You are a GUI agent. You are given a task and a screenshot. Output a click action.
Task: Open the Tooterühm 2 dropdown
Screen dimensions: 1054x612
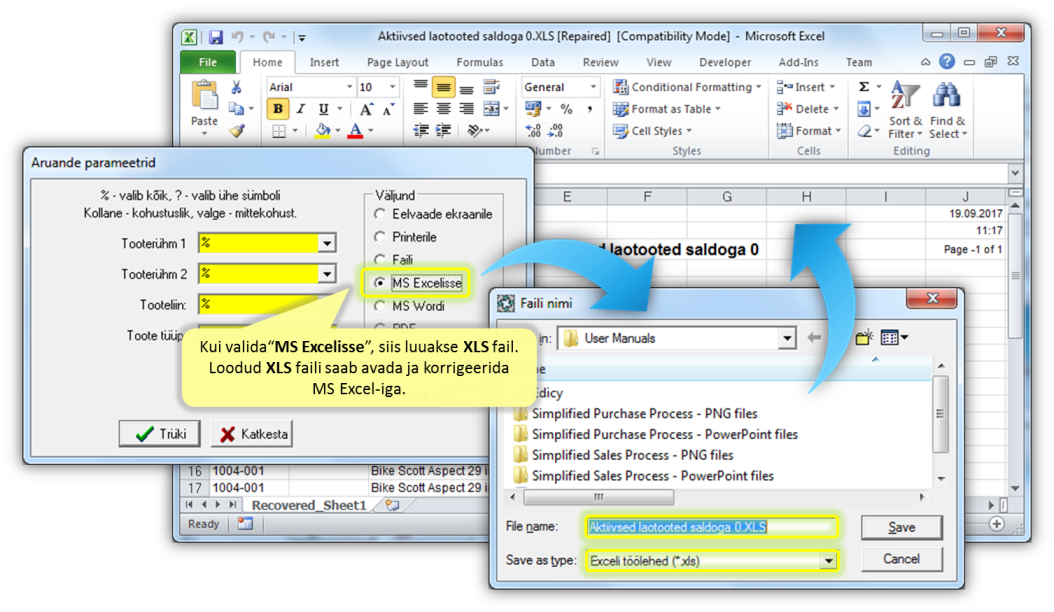click(x=327, y=274)
